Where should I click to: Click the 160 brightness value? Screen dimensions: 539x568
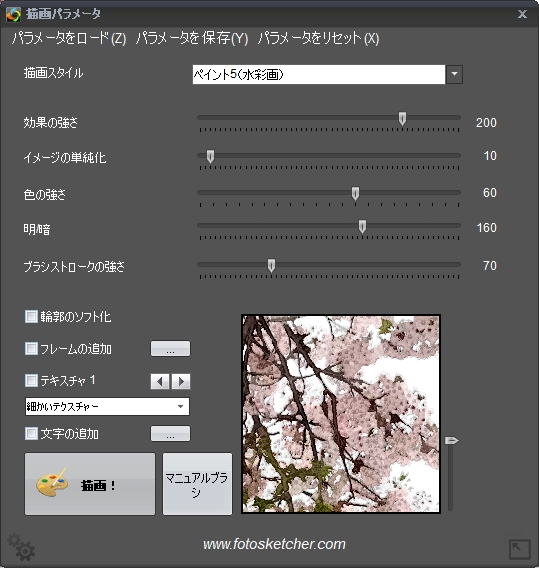[486, 227]
